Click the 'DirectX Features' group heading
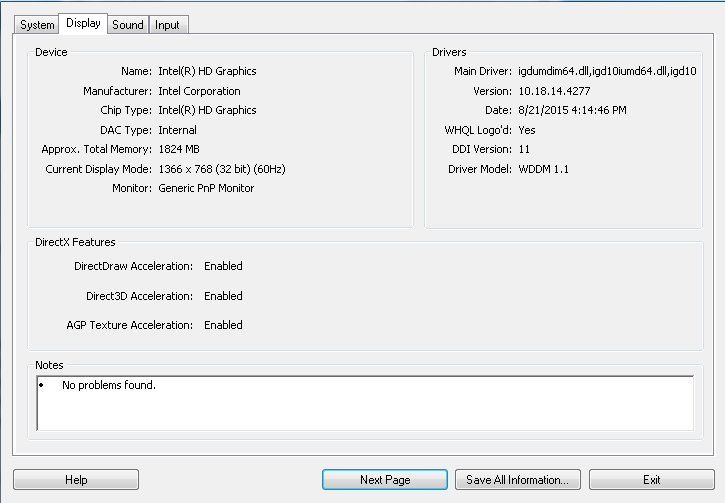The height and width of the screenshot is (503, 725). tap(75, 242)
